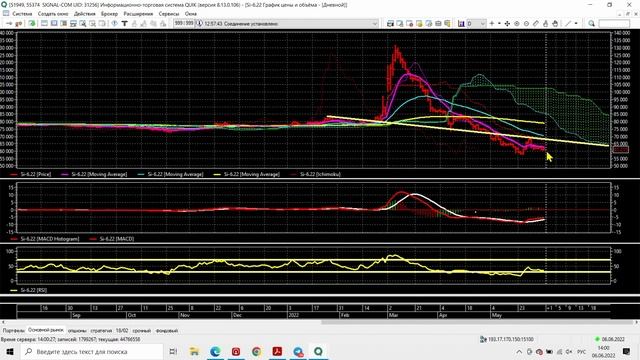Switch to the опционы tab
The image size is (640, 360).
(77, 331)
